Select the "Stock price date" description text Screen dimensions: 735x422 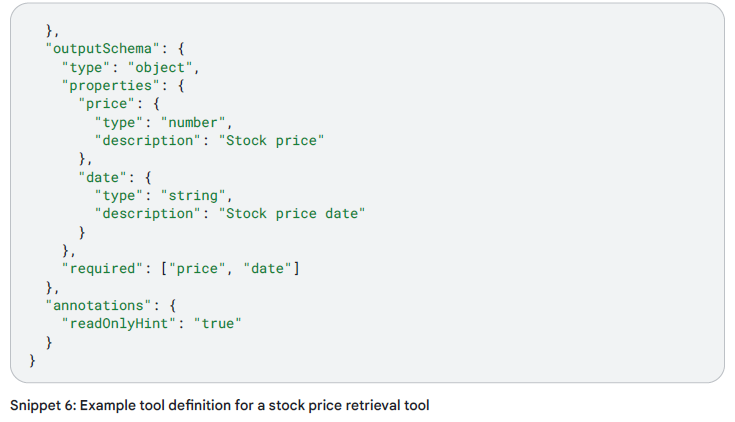coord(295,213)
